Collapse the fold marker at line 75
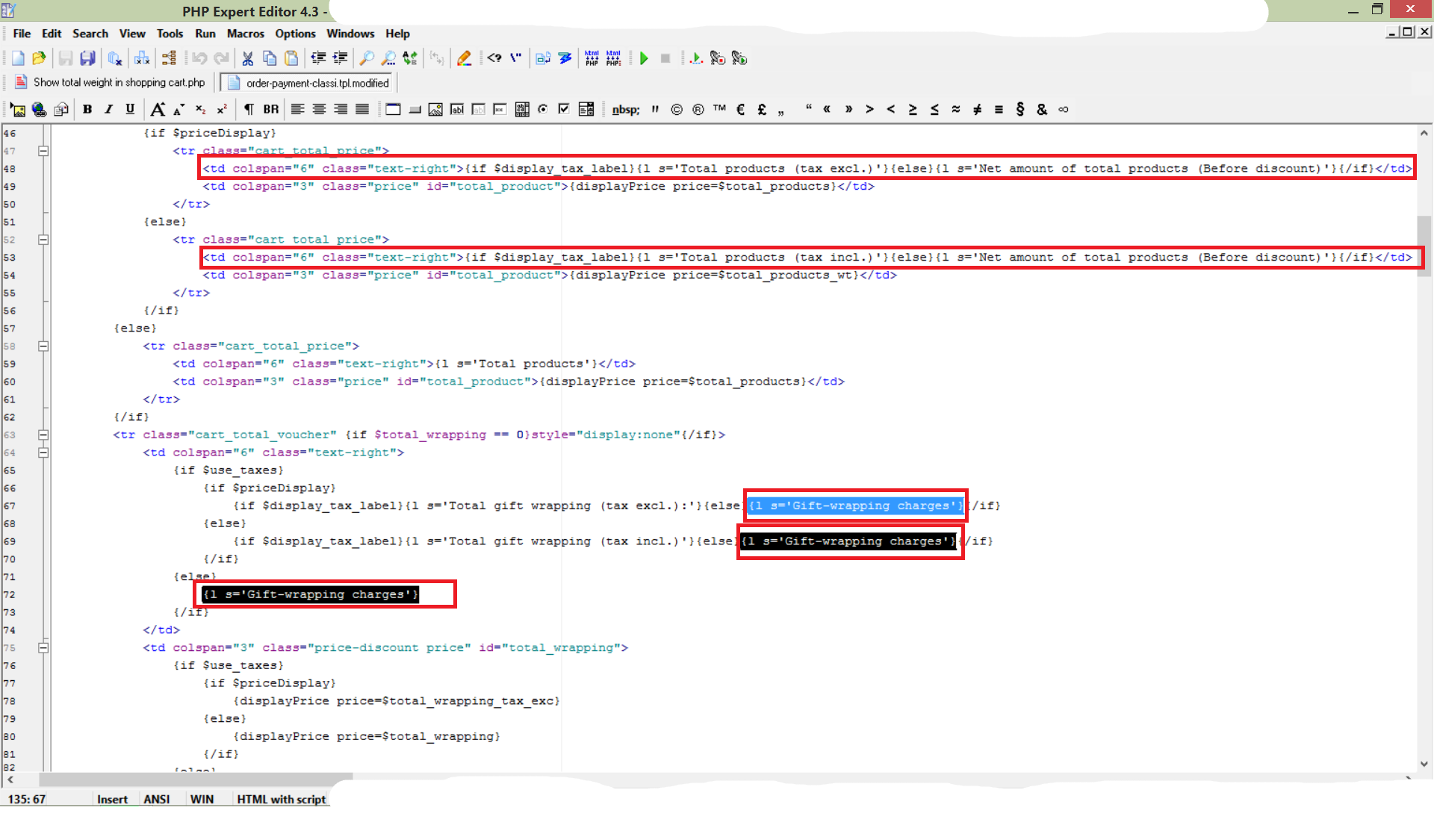The width and height of the screenshot is (1434, 840). 43,647
